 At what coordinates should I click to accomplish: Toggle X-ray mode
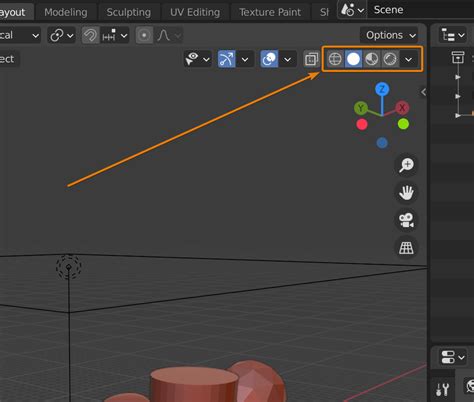pos(311,60)
